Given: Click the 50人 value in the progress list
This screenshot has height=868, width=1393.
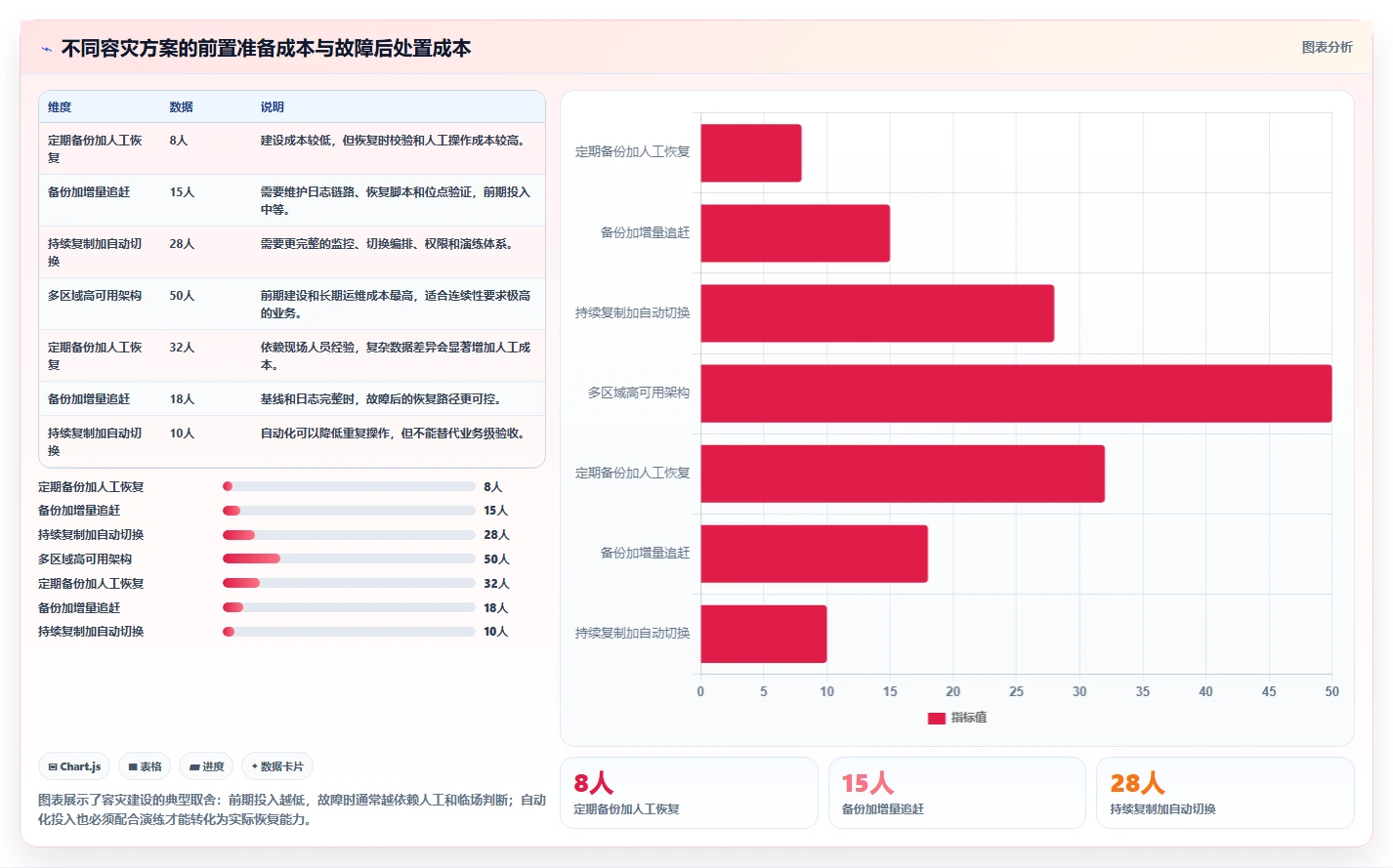Looking at the screenshot, I should pyautogui.click(x=496, y=559).
